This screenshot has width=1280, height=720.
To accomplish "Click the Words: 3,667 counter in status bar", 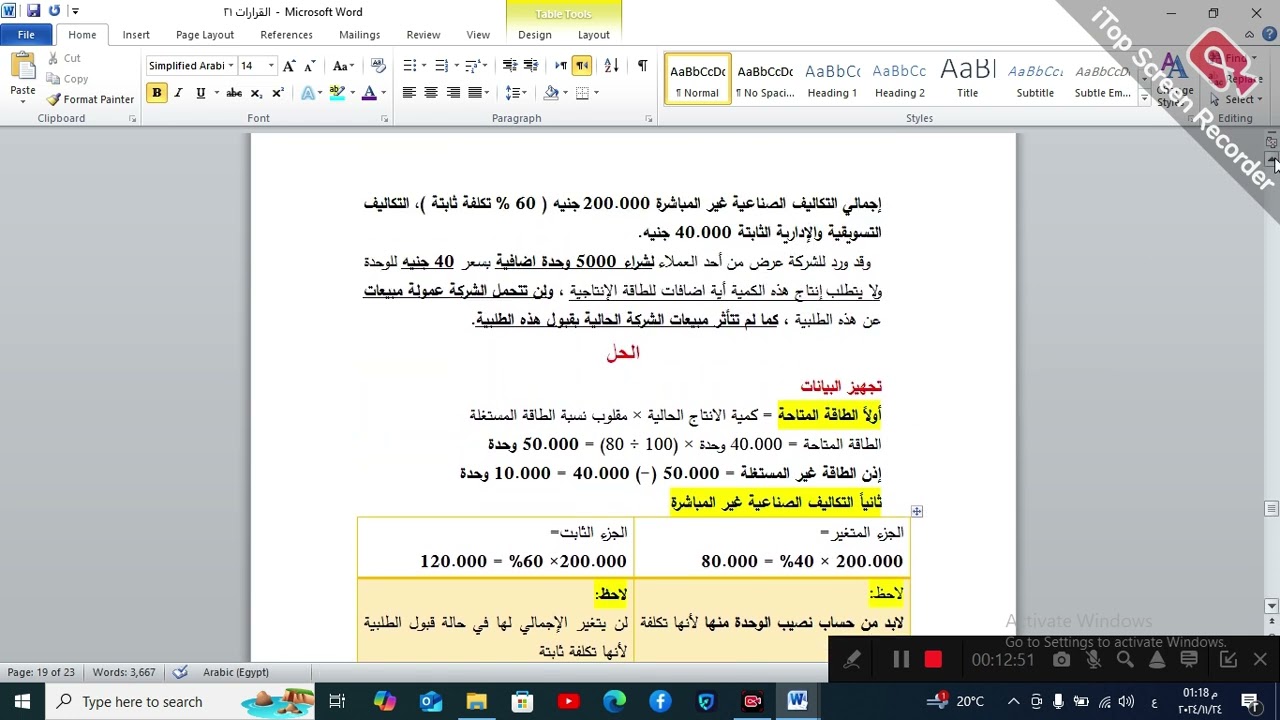I will tap(124, 672).
